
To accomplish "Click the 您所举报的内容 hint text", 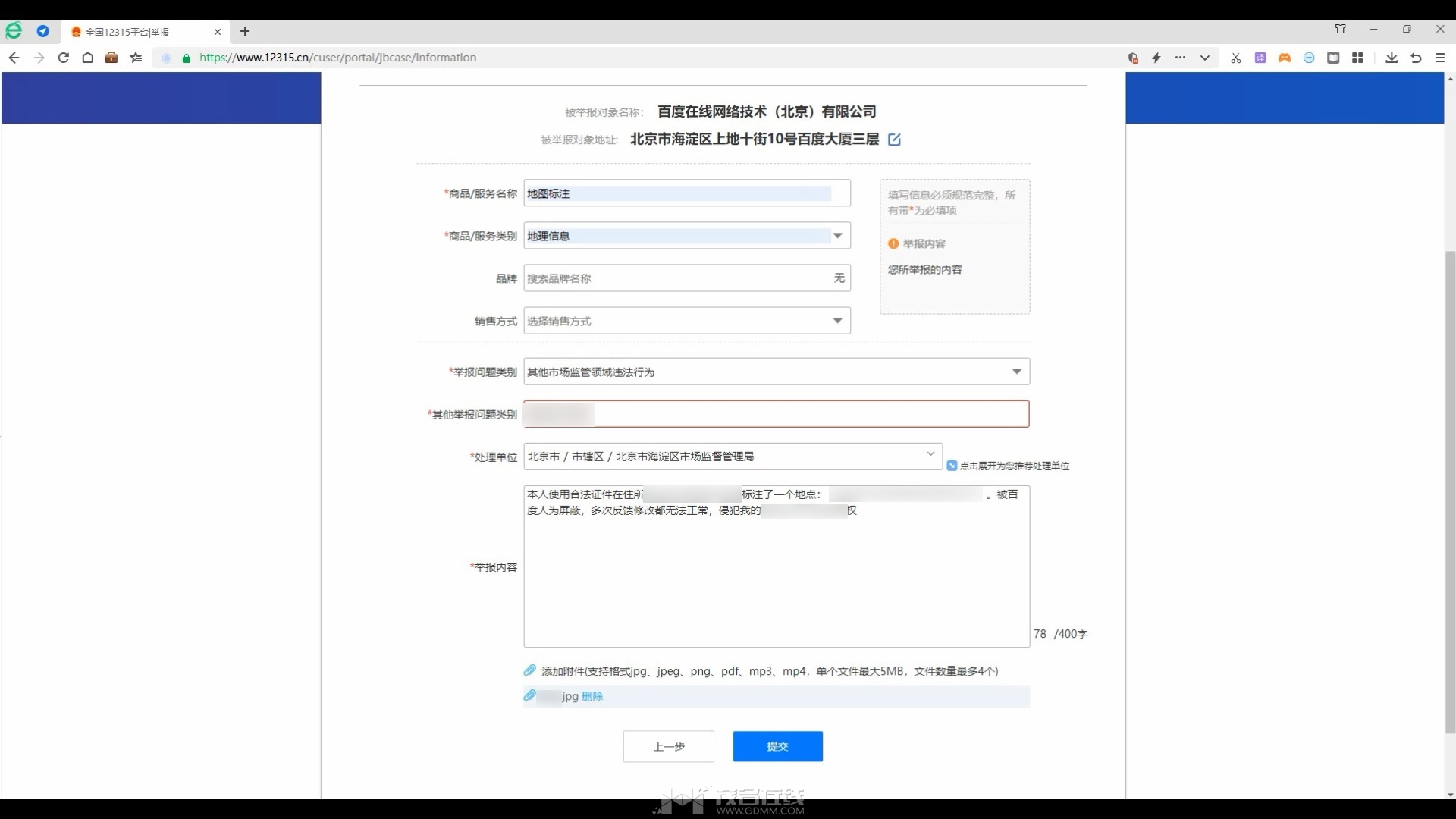I will (925, 269).
